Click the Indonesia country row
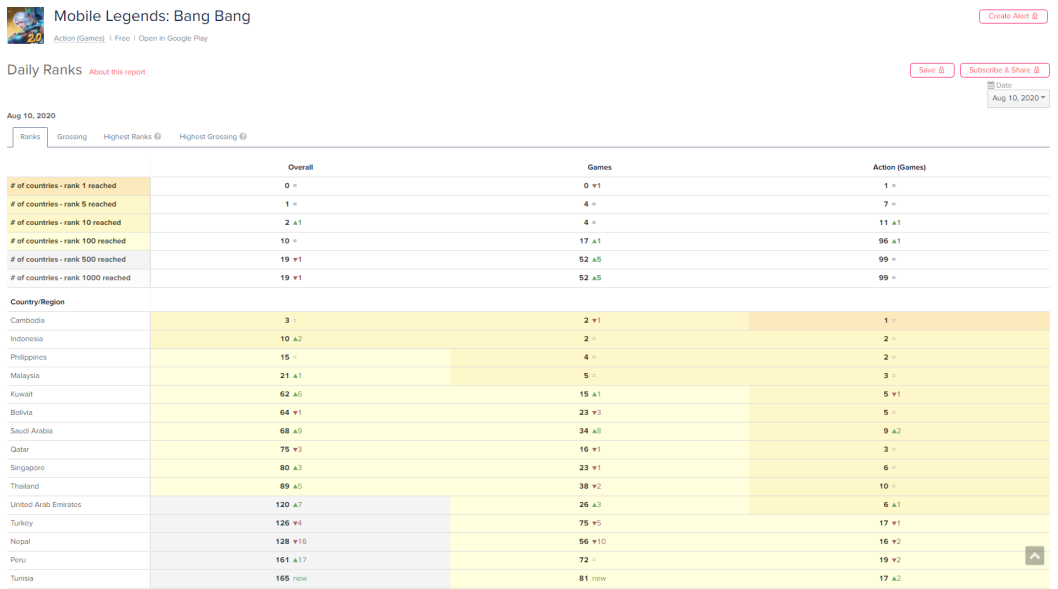 [x=528, y=339]
